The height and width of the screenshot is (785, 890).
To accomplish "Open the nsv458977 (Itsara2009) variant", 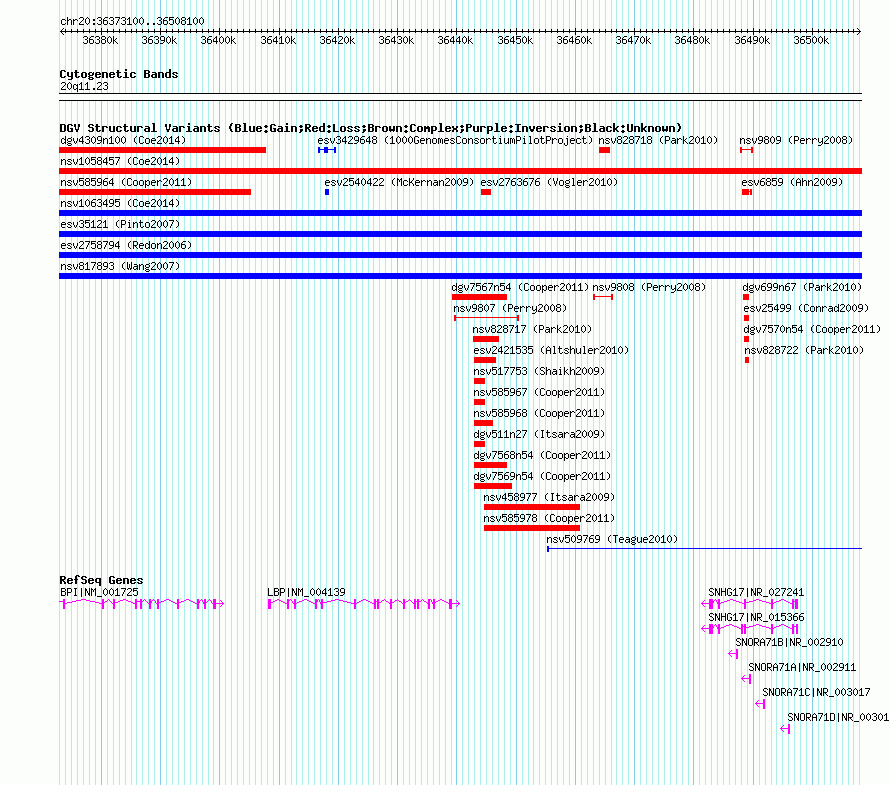I will [x=549, y=497].
